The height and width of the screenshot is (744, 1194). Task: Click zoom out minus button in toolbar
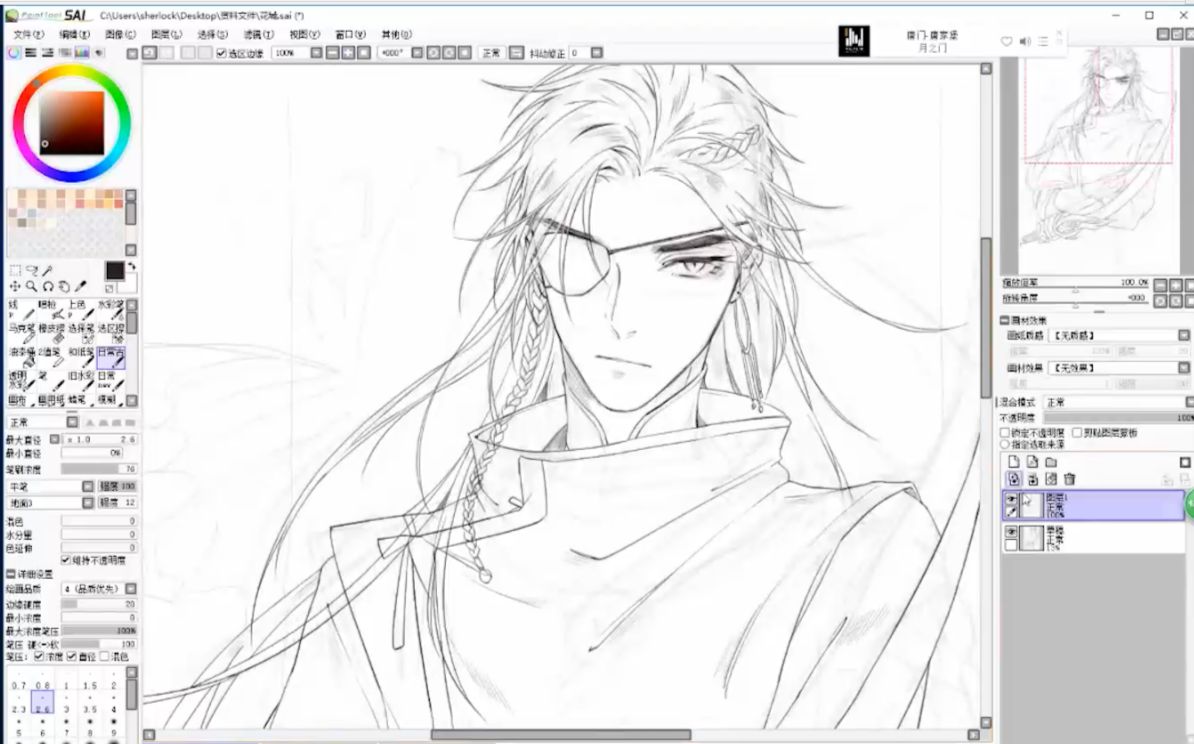click(x=333, y=53)
